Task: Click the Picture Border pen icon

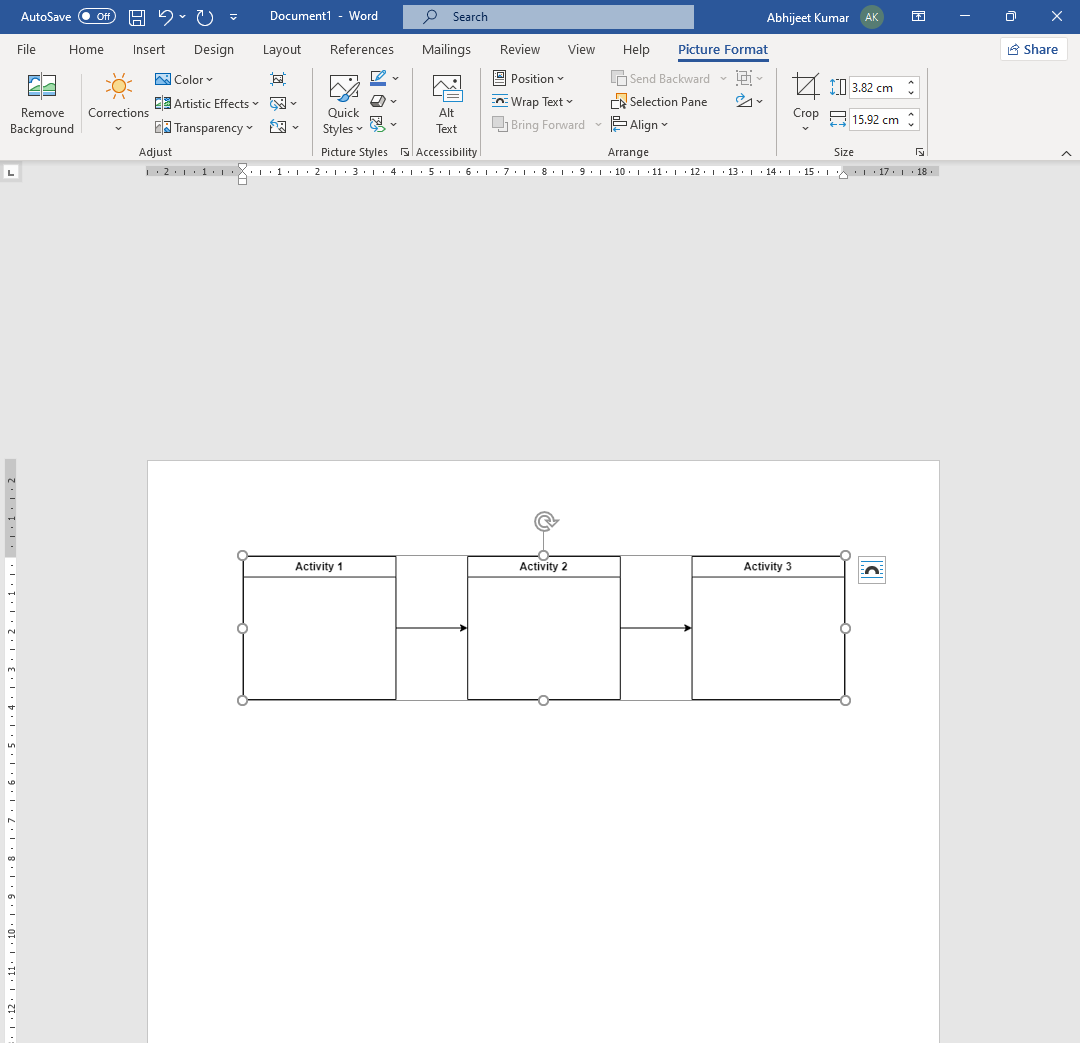Action: tap(377, 78)
